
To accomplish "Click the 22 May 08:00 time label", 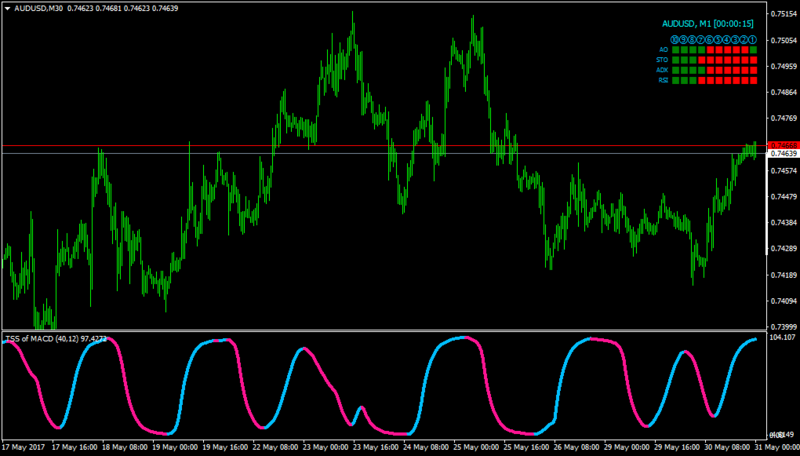I will pyautogui.click(x=276, y=447).
